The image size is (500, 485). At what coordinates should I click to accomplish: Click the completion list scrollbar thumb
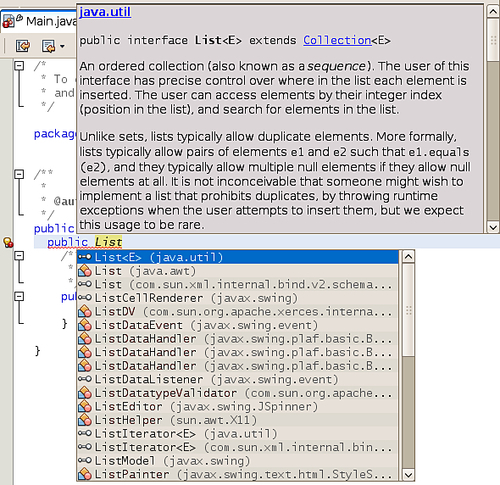tap(408, 310)
